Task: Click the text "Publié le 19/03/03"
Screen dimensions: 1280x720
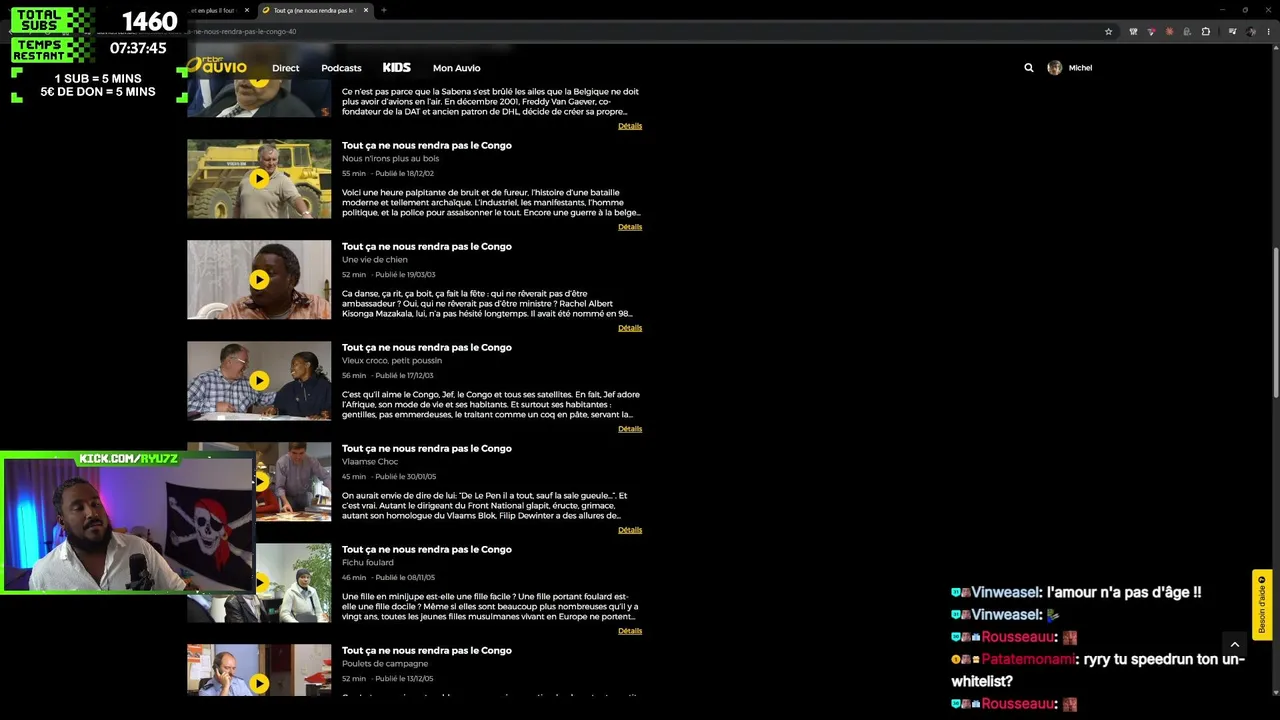Action: click(405, 275)
